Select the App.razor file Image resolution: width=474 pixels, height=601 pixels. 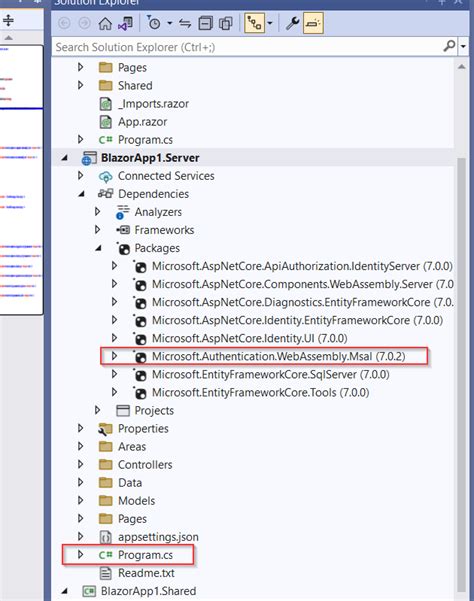tap(143, 122)
